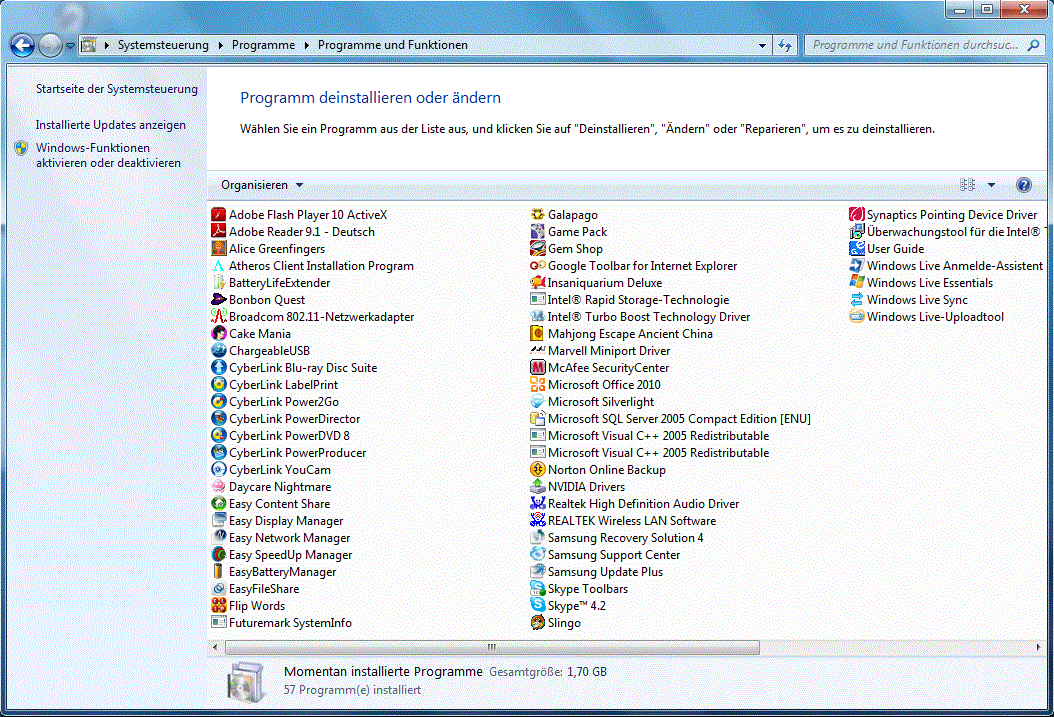Select the Galapago icon

tap(537, 214)
